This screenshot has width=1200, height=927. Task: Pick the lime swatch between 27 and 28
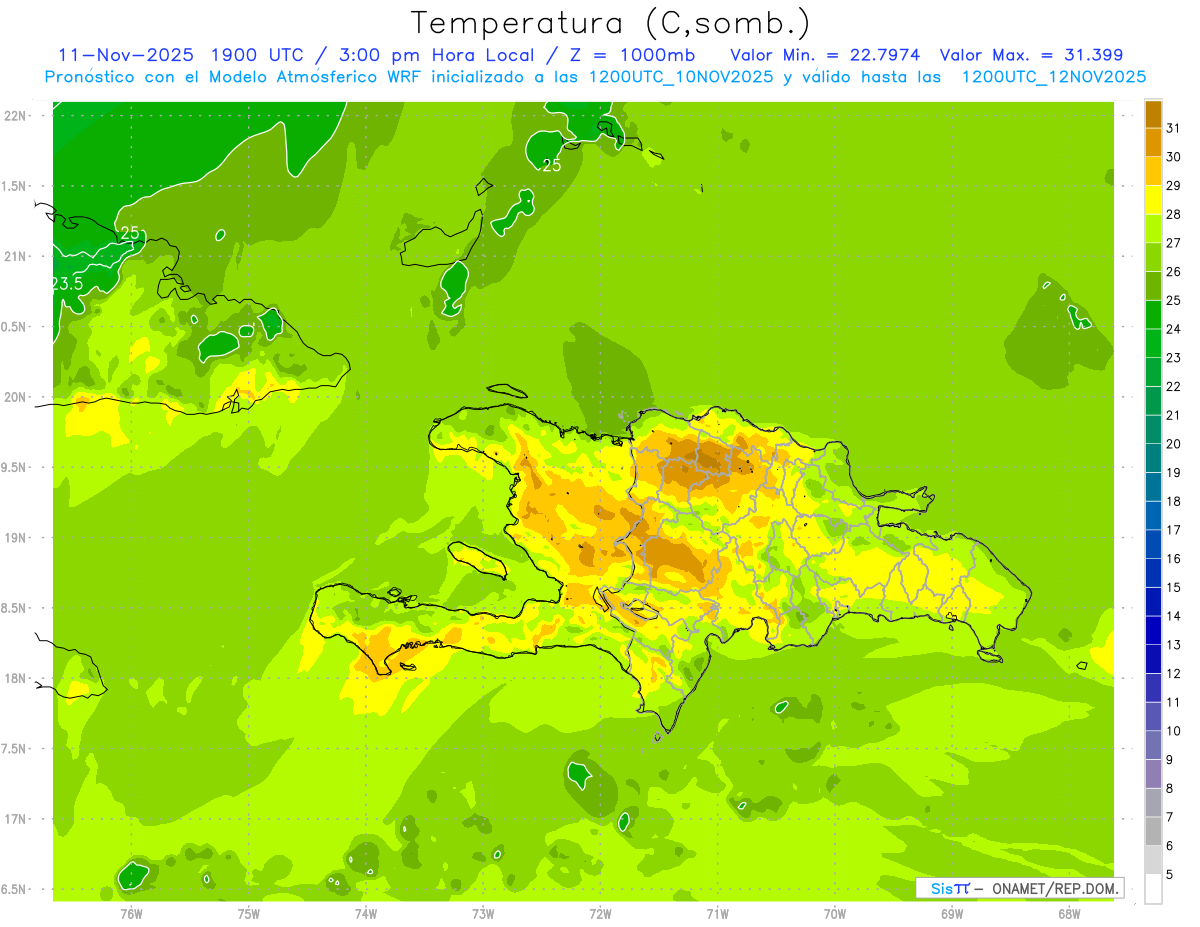1153,229
